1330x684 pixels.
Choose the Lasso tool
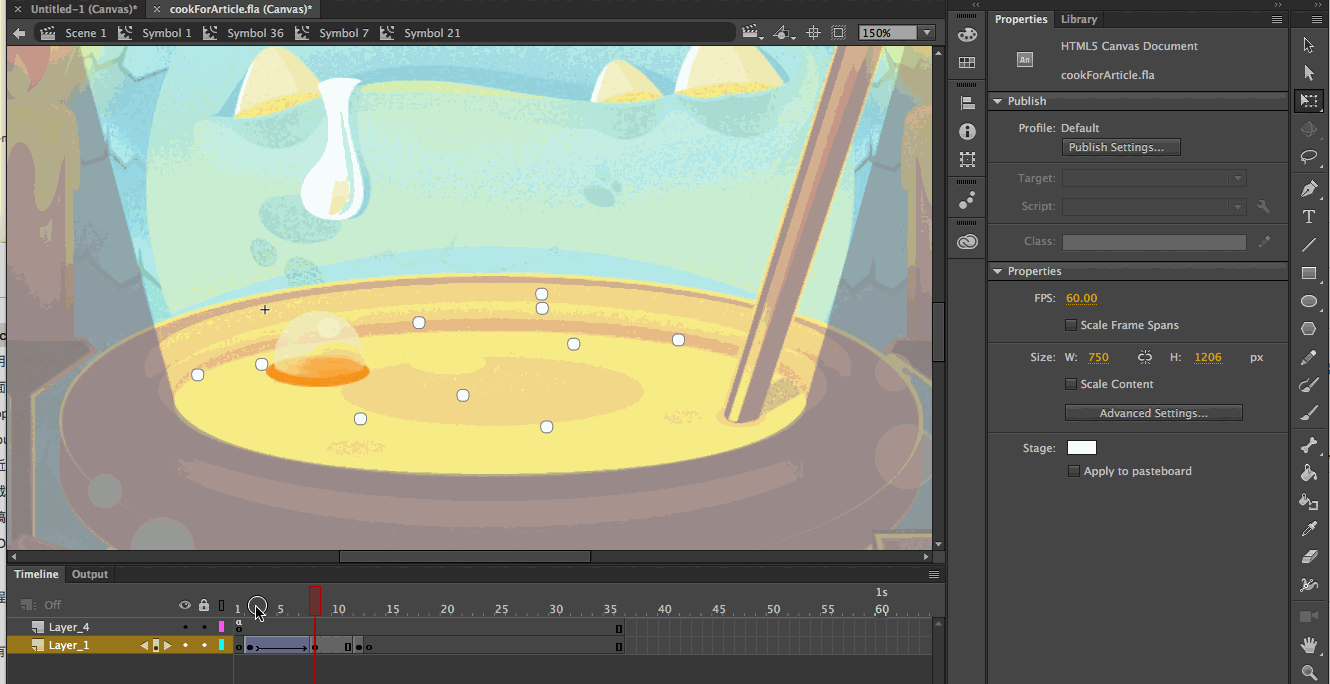point(1310,157)
